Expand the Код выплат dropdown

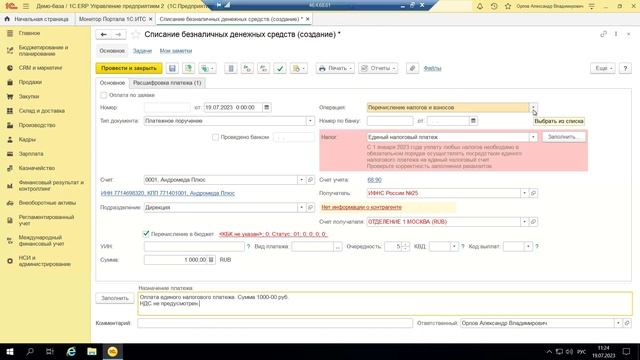click(528, 246)
